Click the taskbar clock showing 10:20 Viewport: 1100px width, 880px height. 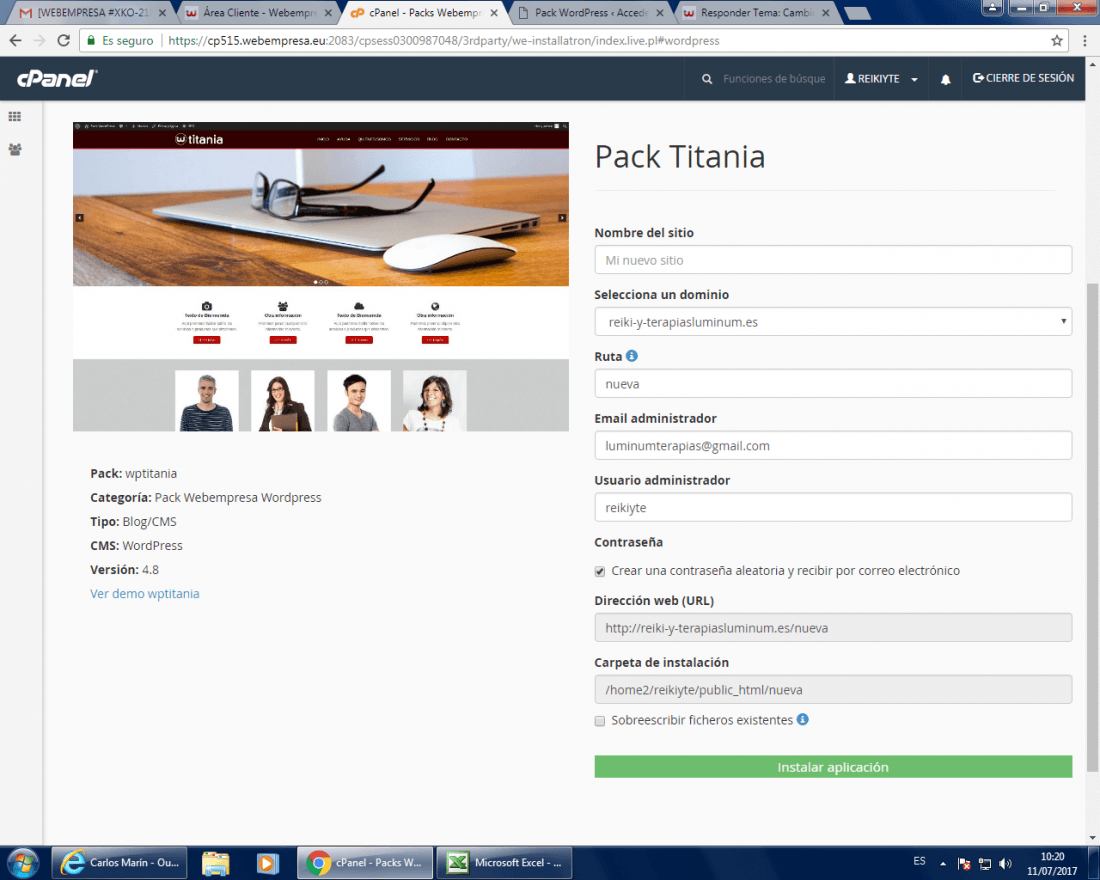[x=1052, y=863]
